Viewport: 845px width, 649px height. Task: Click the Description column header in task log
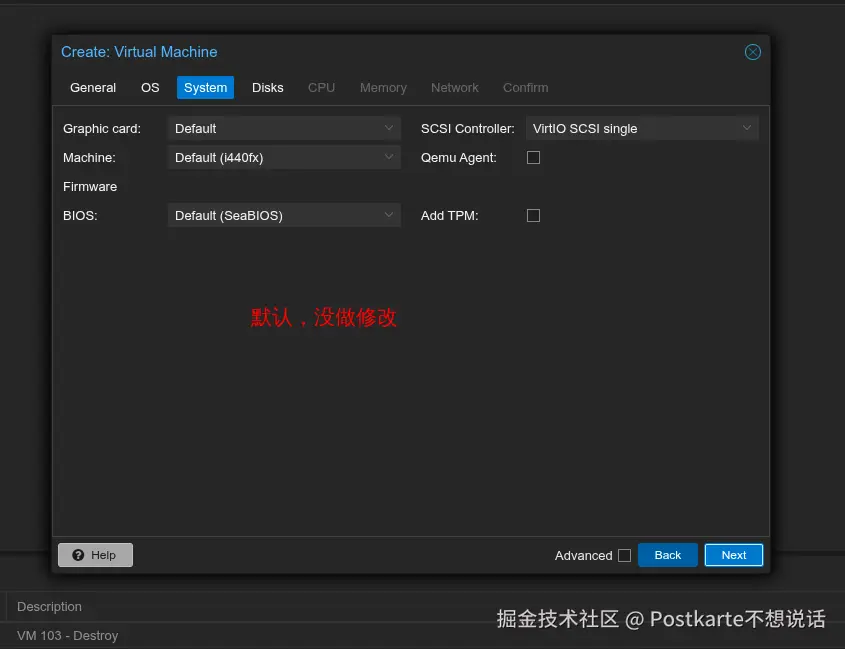pyautogui.click(x=49, y=607)
